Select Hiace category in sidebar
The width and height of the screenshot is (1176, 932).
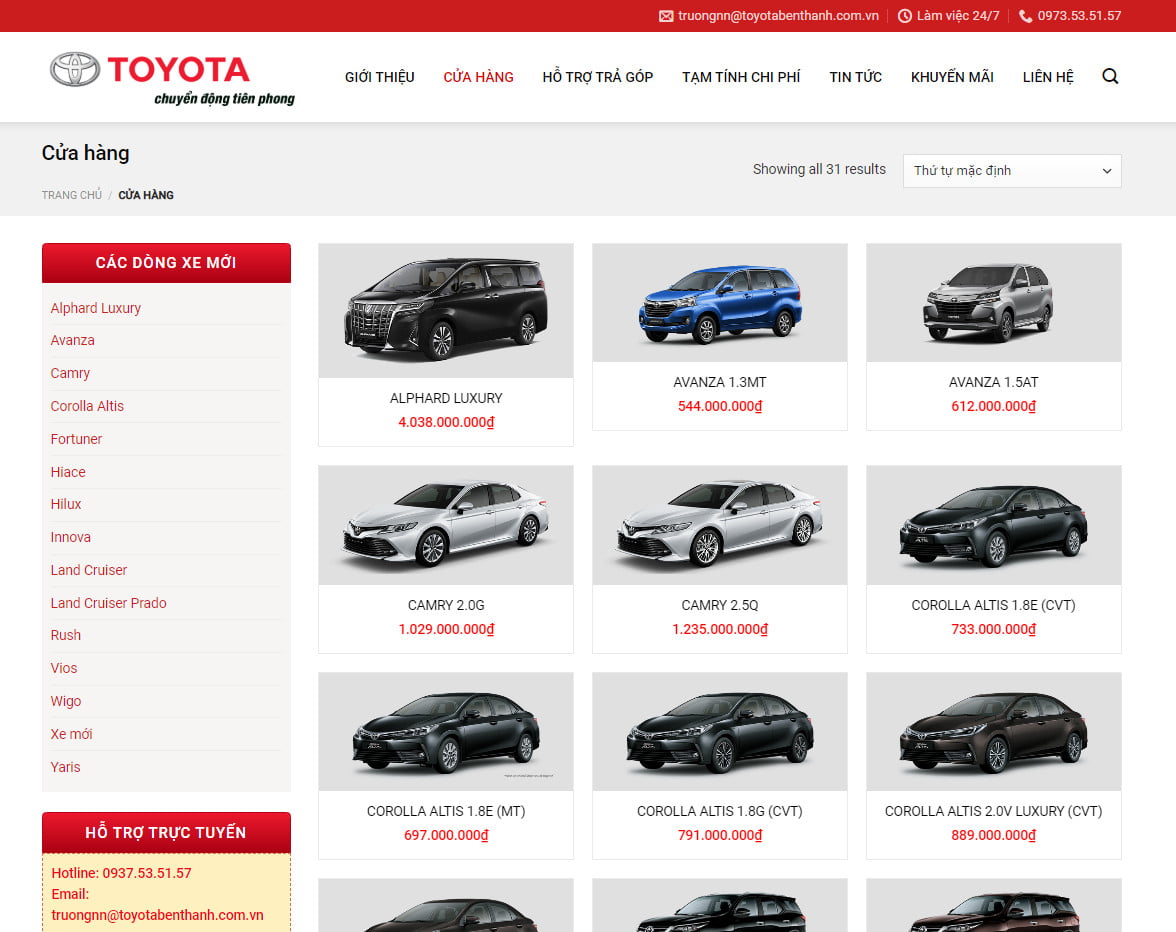point(68,472)
